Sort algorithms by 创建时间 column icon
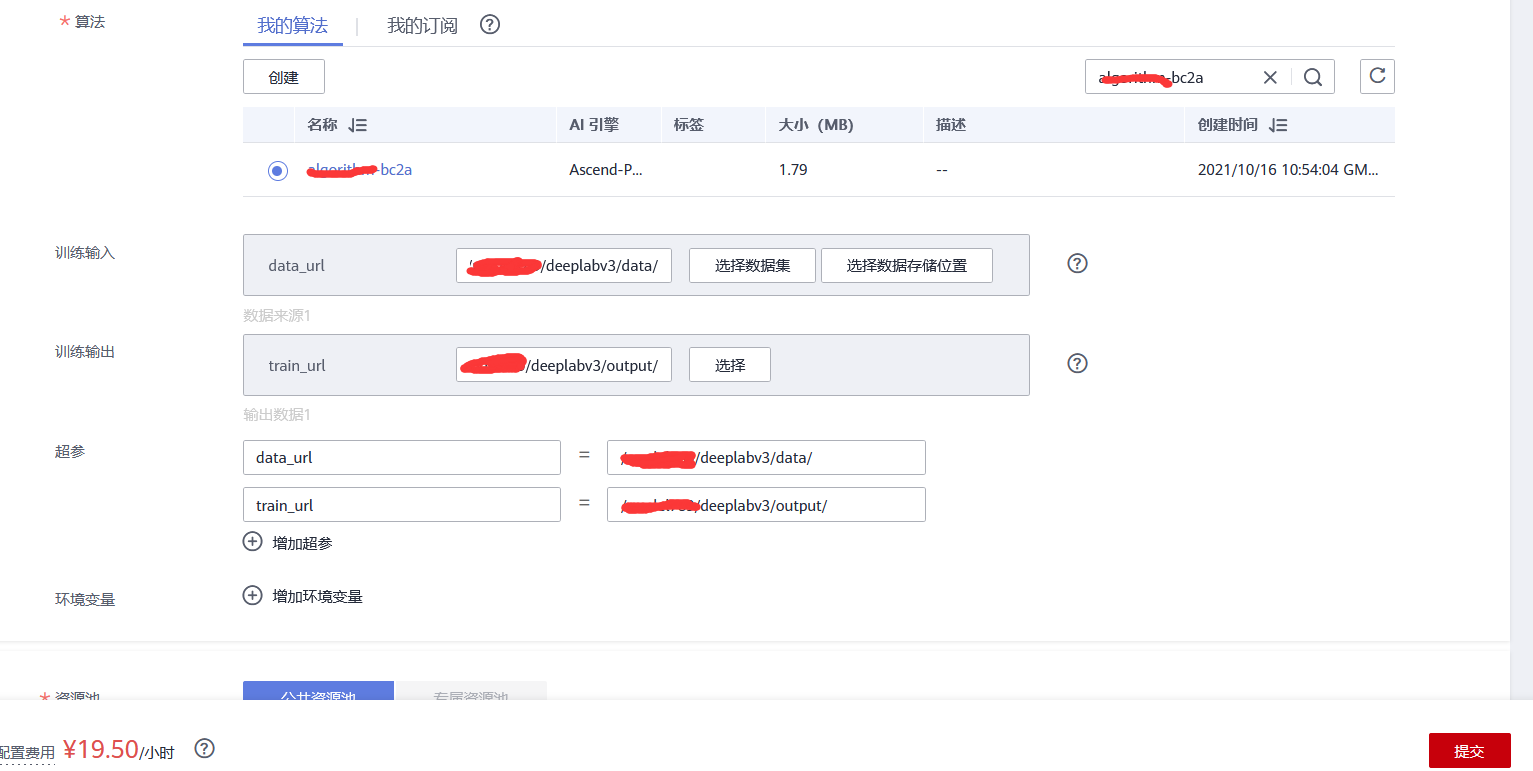Viewport: 1533px width, 771px height. pos(1277,125)
